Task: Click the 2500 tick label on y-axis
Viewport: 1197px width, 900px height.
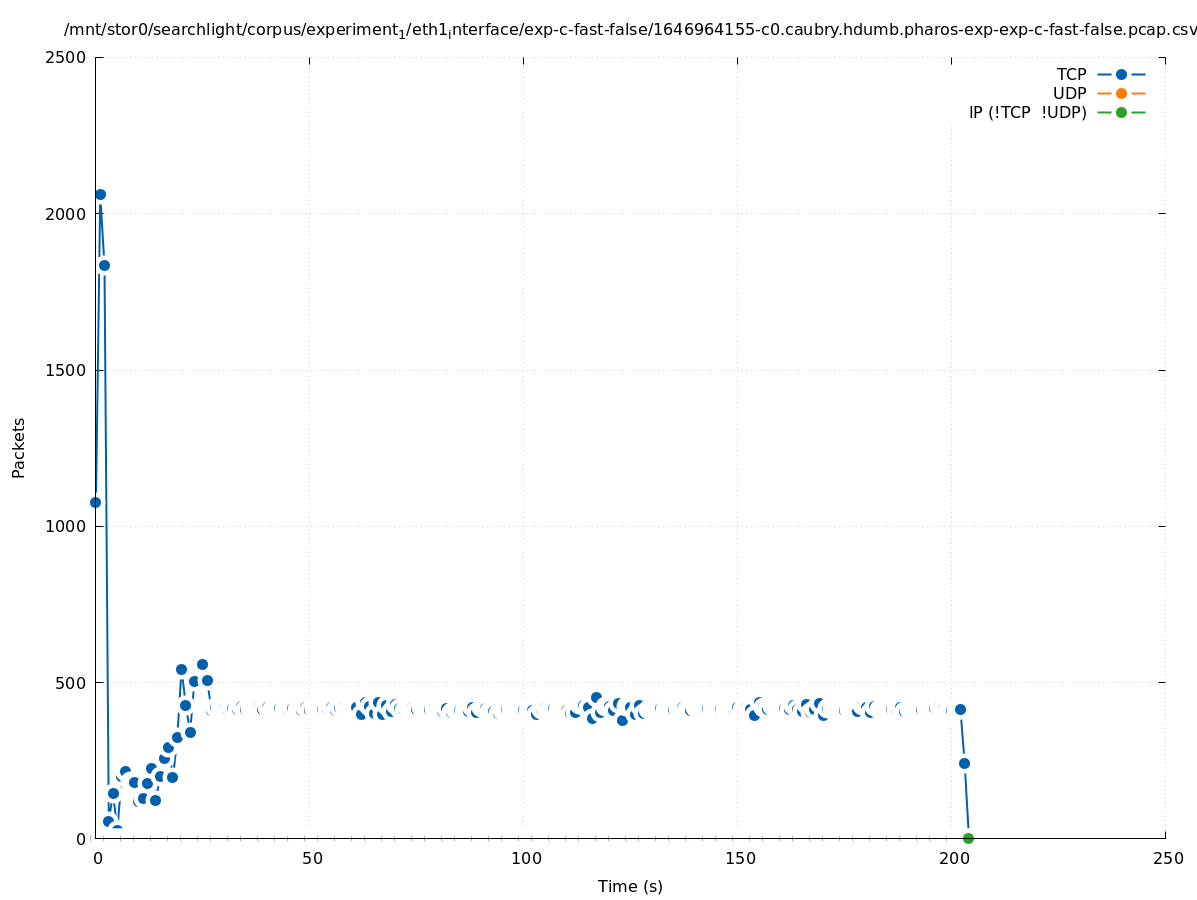Action: [x=66, y=57]
